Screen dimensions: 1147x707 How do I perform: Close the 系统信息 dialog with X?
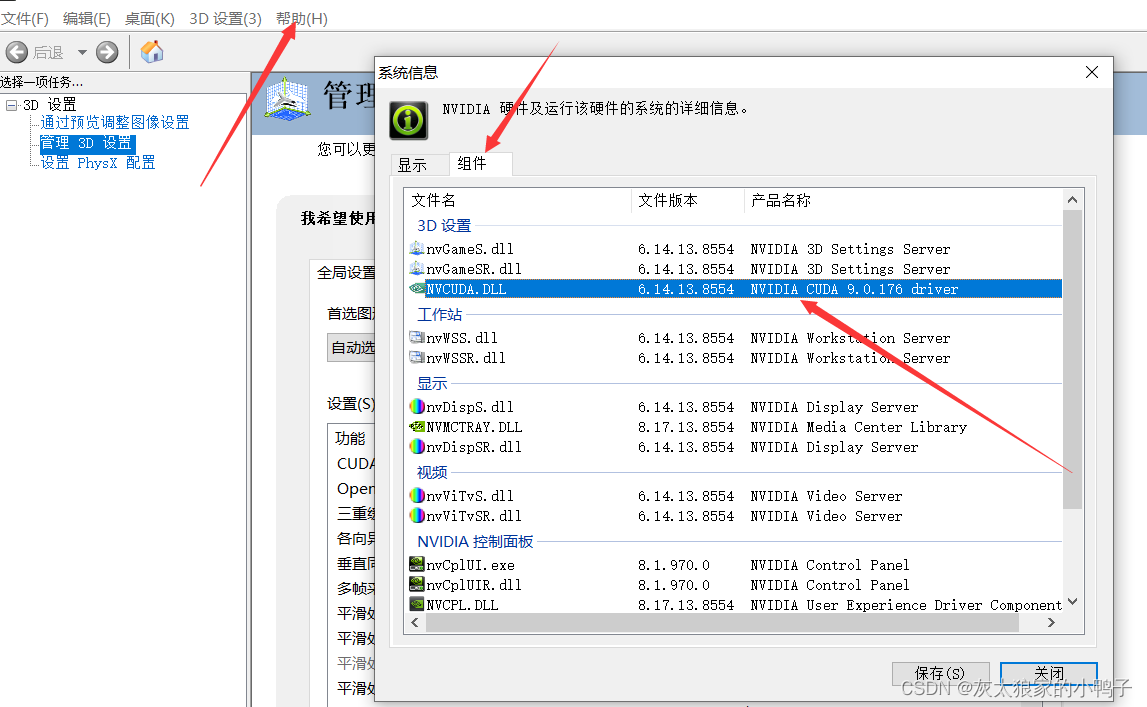(1091, 72)
